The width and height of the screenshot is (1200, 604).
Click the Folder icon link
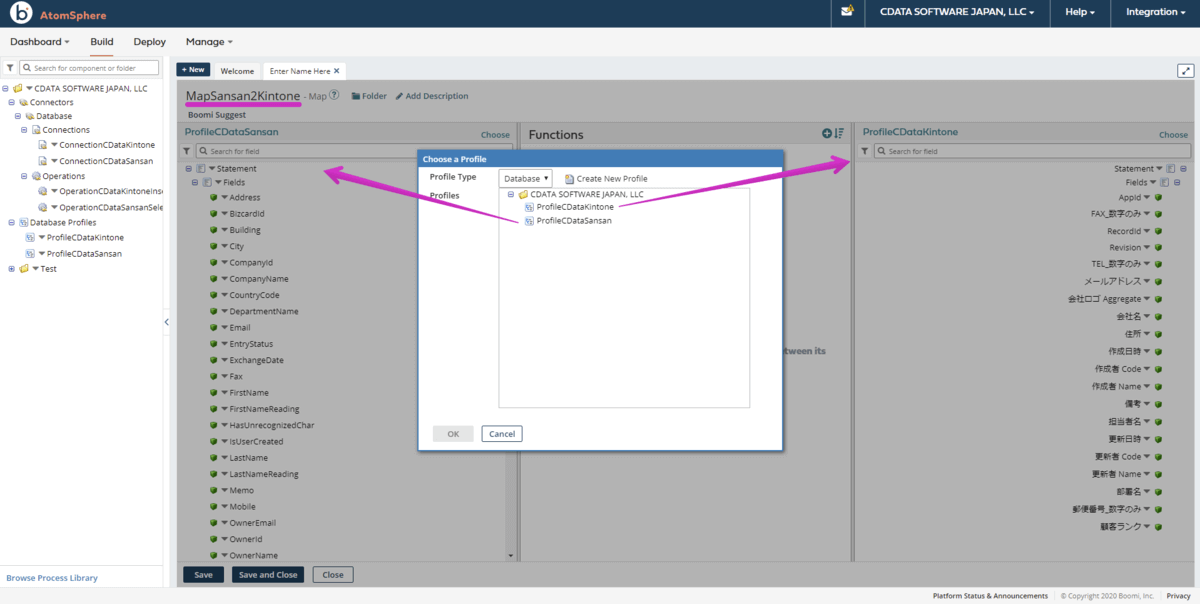369,96
